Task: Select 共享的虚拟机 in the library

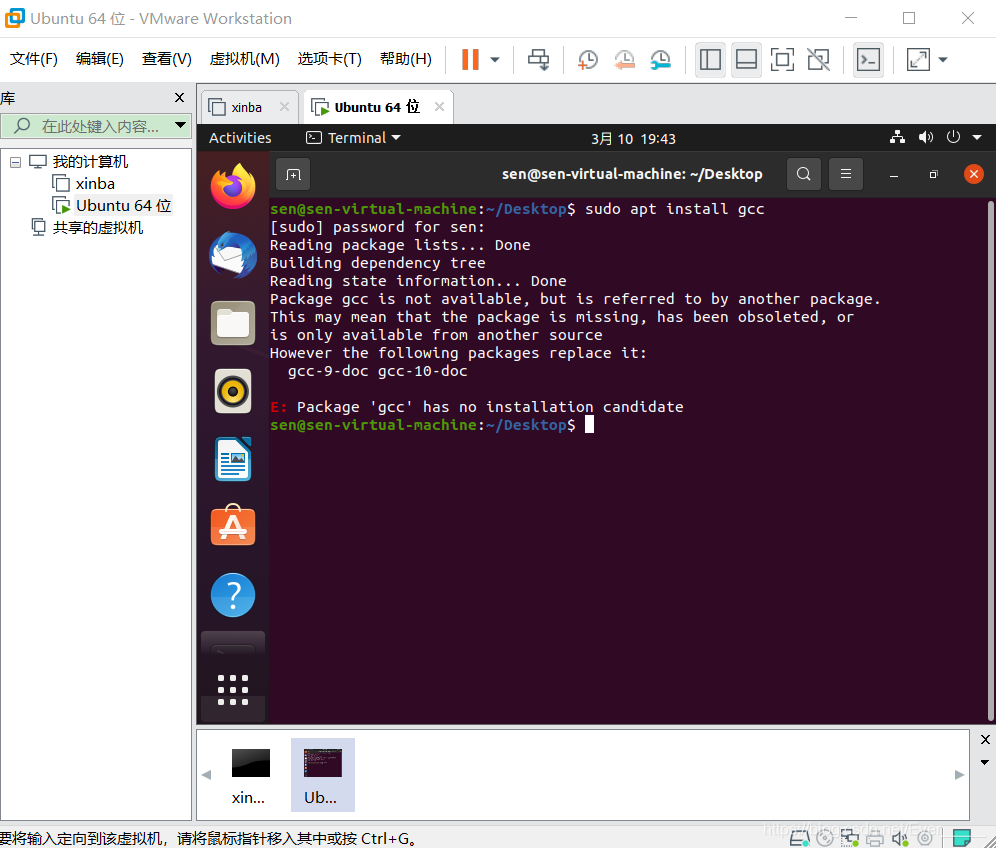Action: pyautogui.click(x=97, y=227)
